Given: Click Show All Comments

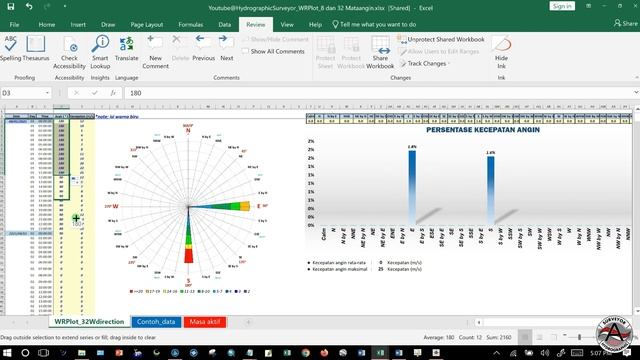Looking at the screenshot, I should [273, 51].
